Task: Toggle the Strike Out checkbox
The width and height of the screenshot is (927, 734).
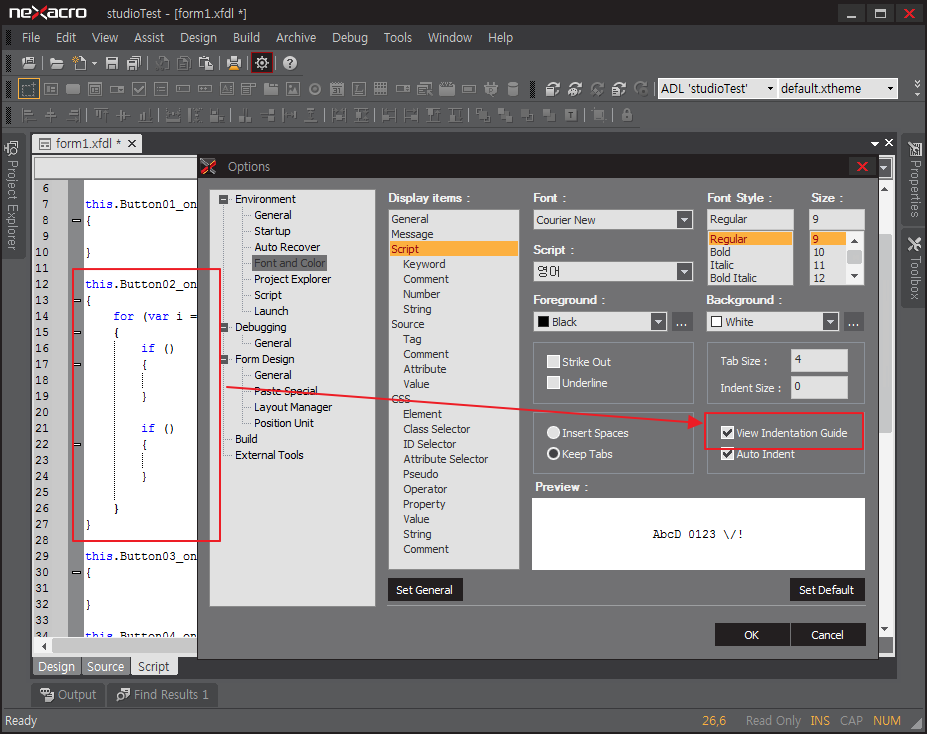Action: (x=553, y=362)
